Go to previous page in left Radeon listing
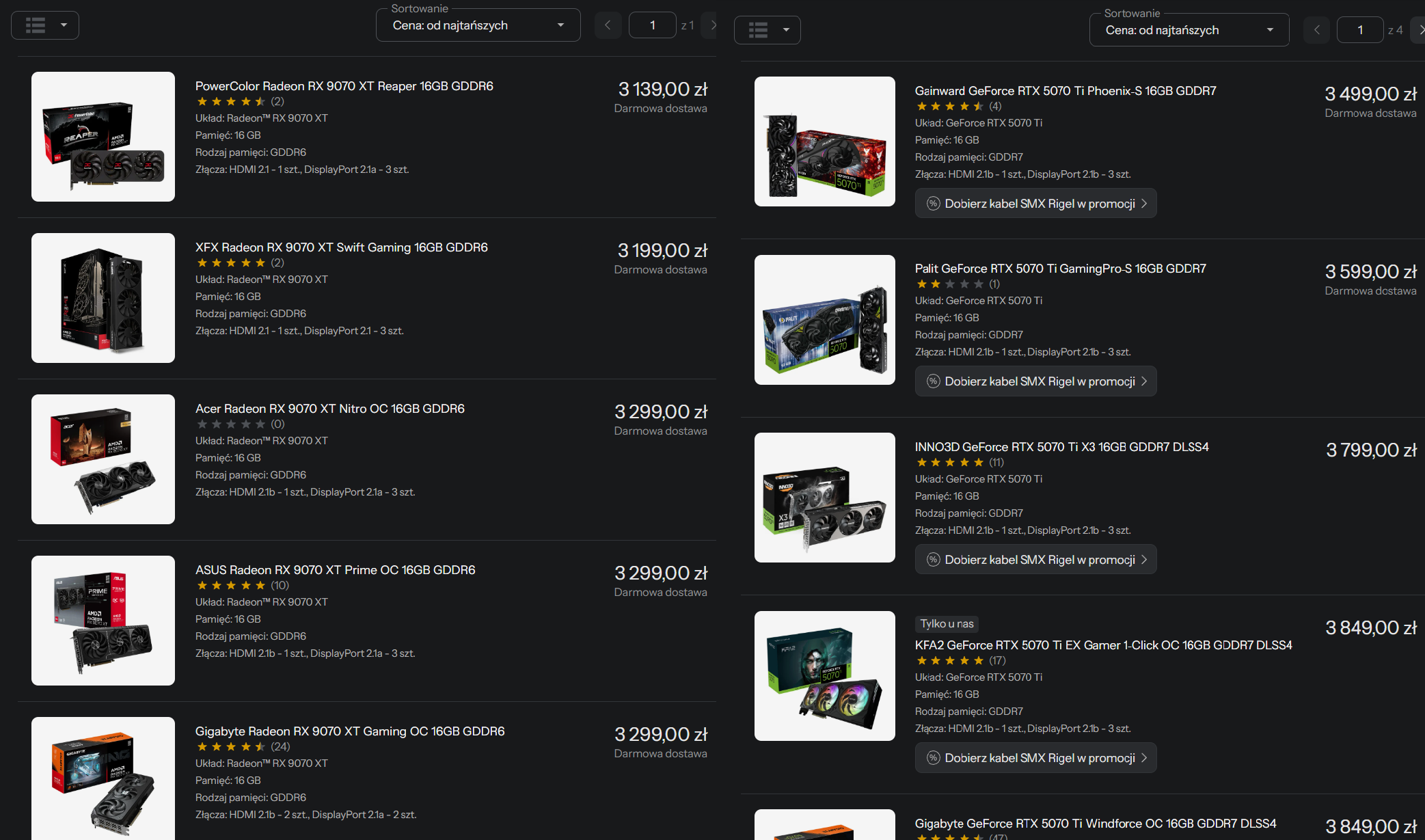The height and width of the screenshot is (840, 1425). pos(608,25)
